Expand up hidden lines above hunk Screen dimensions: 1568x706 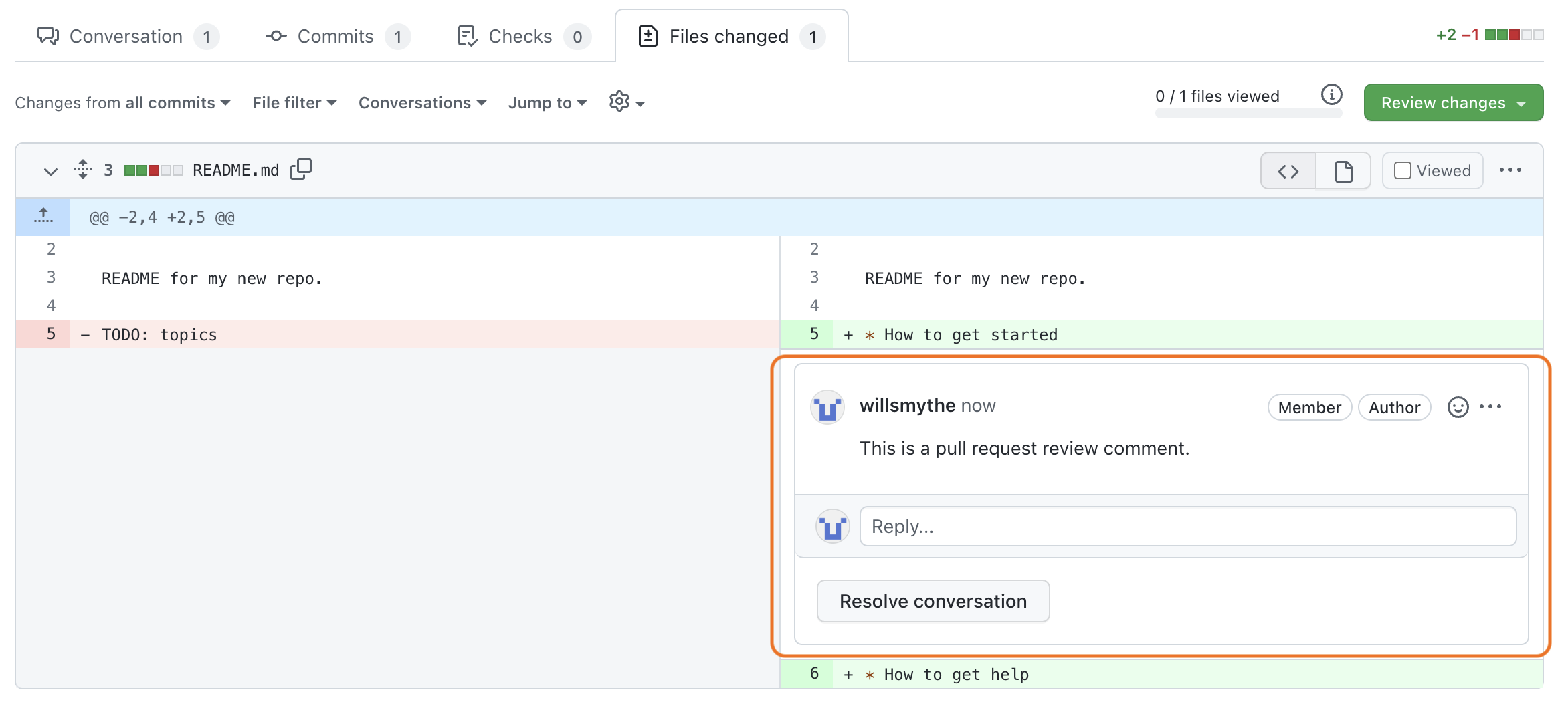click(x=43, y=217)
